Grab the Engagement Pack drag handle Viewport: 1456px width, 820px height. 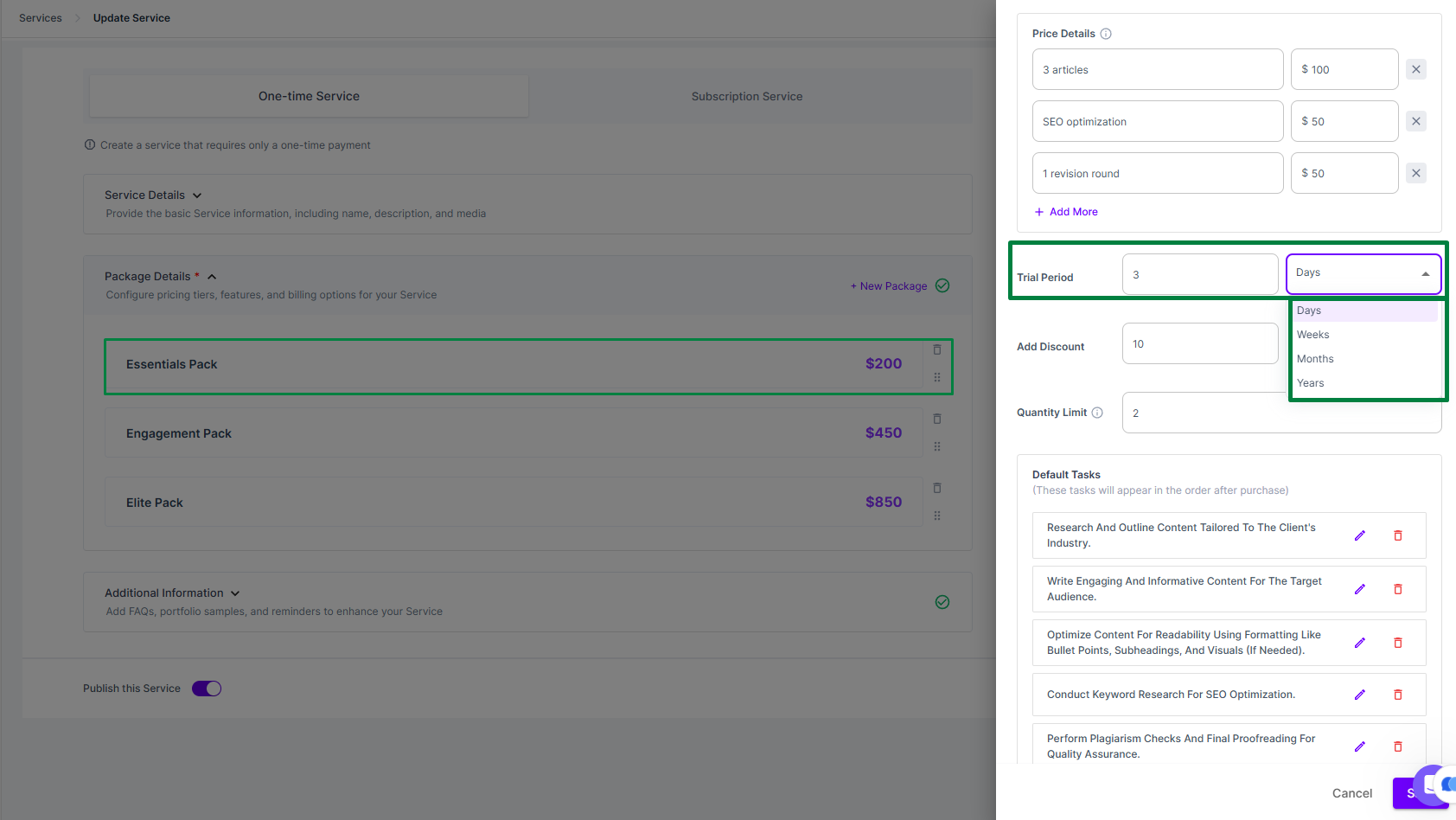point(936,447)
